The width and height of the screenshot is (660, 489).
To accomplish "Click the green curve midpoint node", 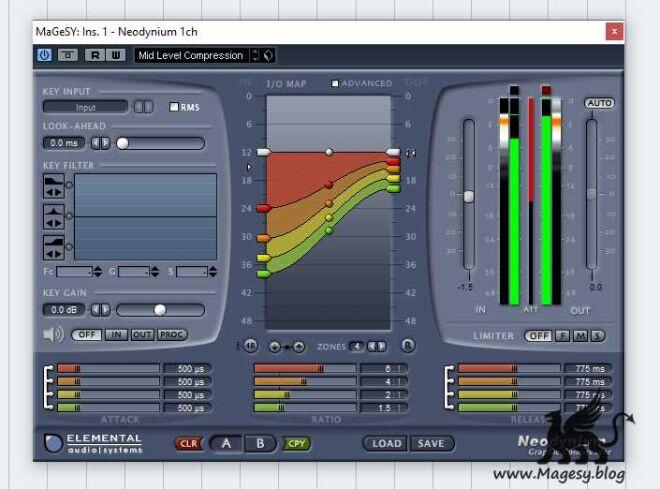I will (329, 231).
